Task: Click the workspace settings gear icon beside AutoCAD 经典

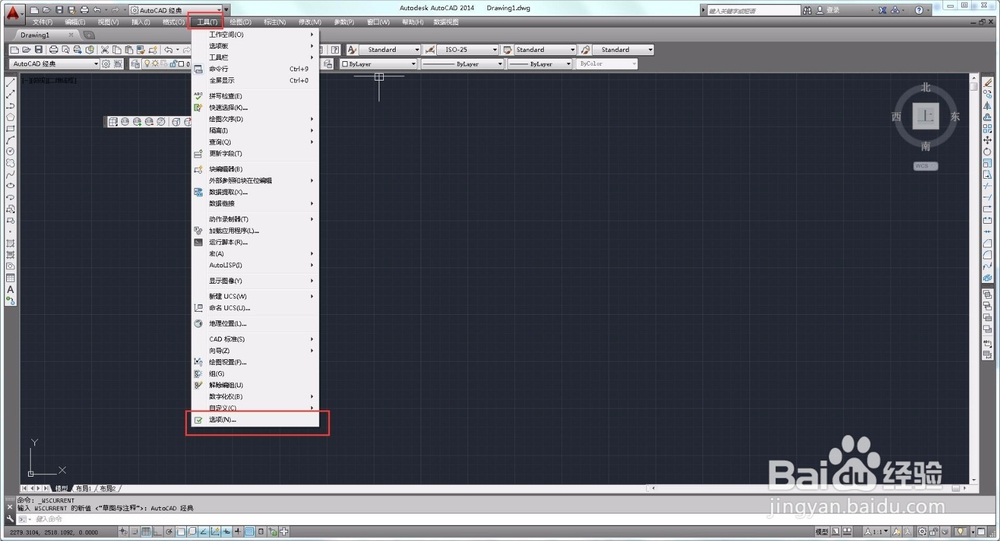Action: (107, 64)
